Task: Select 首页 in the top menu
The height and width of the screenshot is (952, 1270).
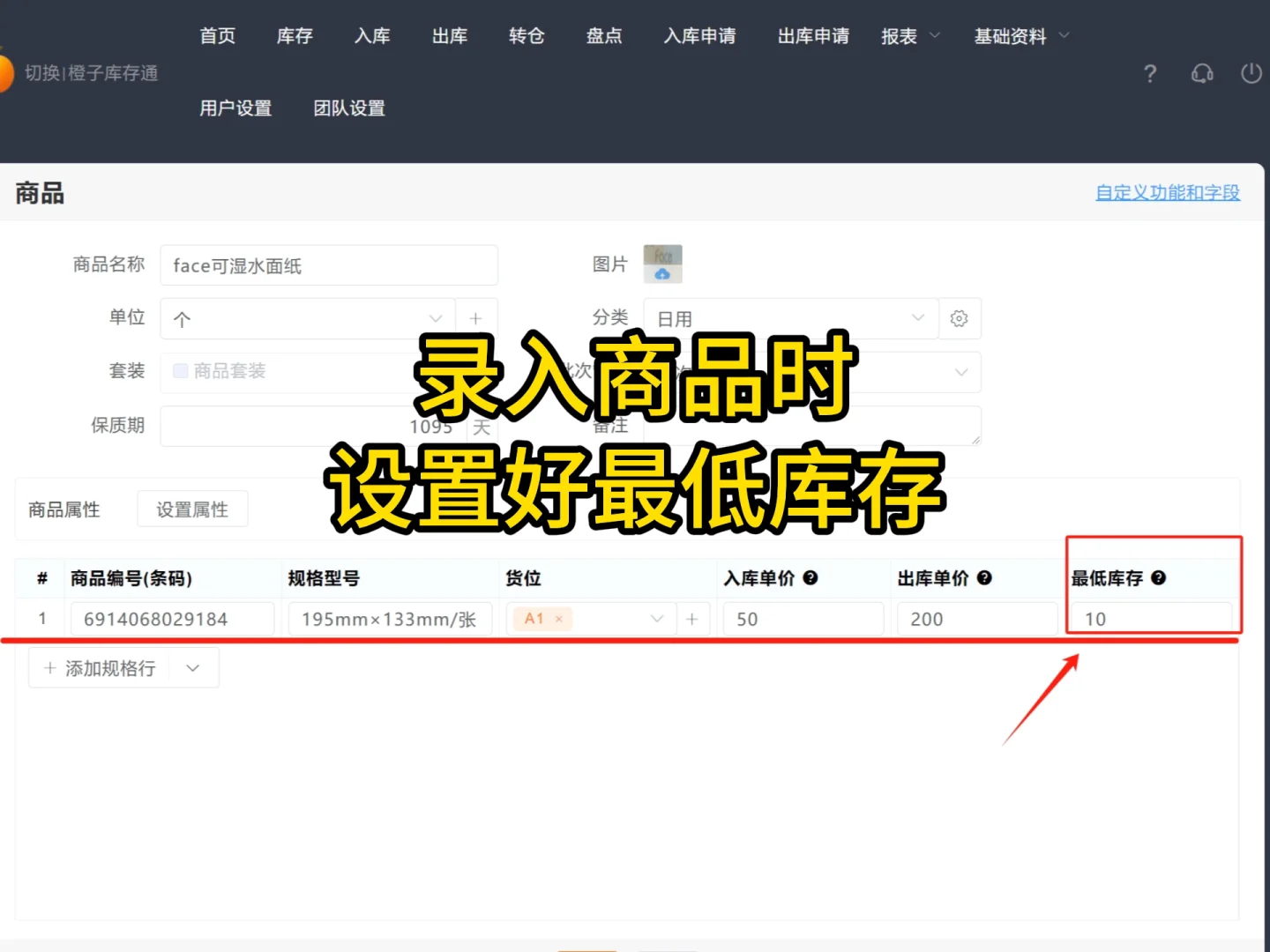Action: tap(217, 36)
